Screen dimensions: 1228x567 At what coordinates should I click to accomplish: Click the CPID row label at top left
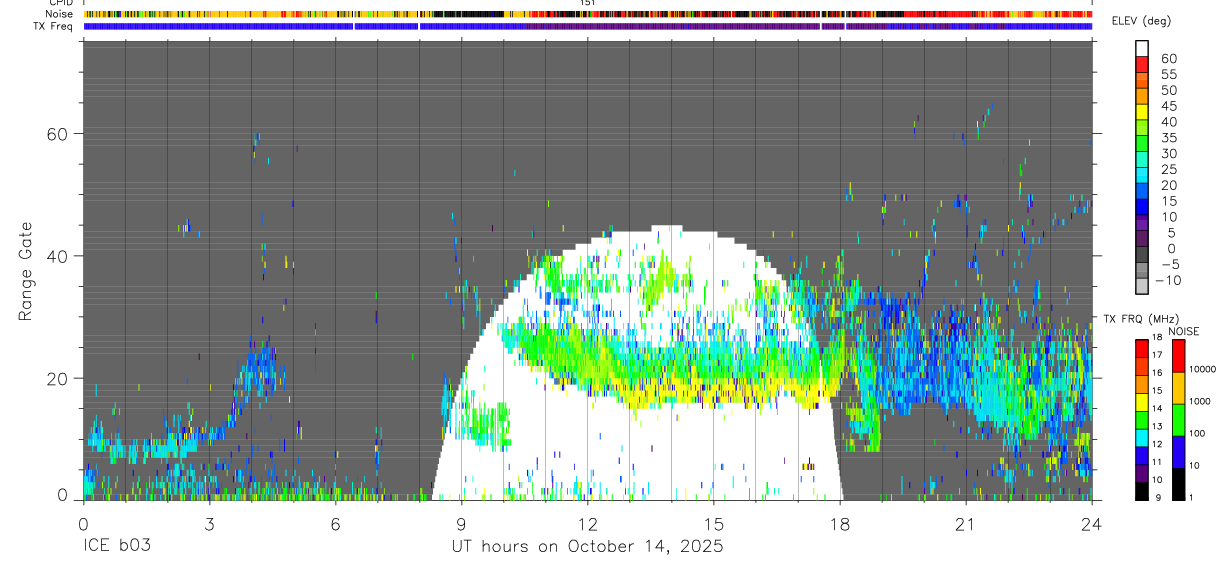pos(62,3)
